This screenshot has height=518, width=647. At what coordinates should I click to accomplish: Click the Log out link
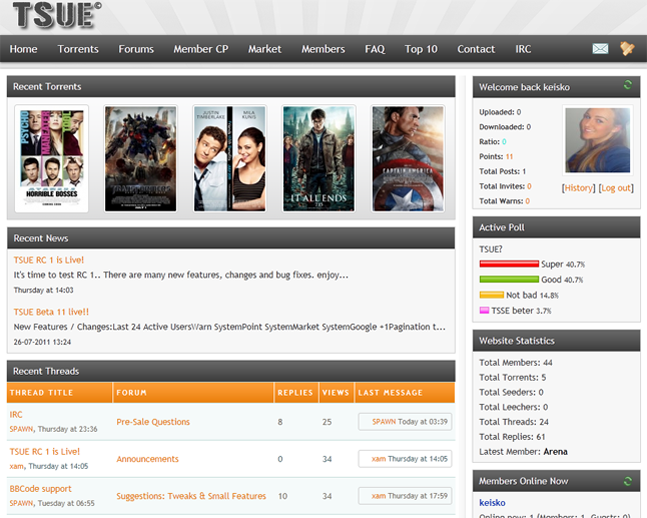(x=616, y=188)
